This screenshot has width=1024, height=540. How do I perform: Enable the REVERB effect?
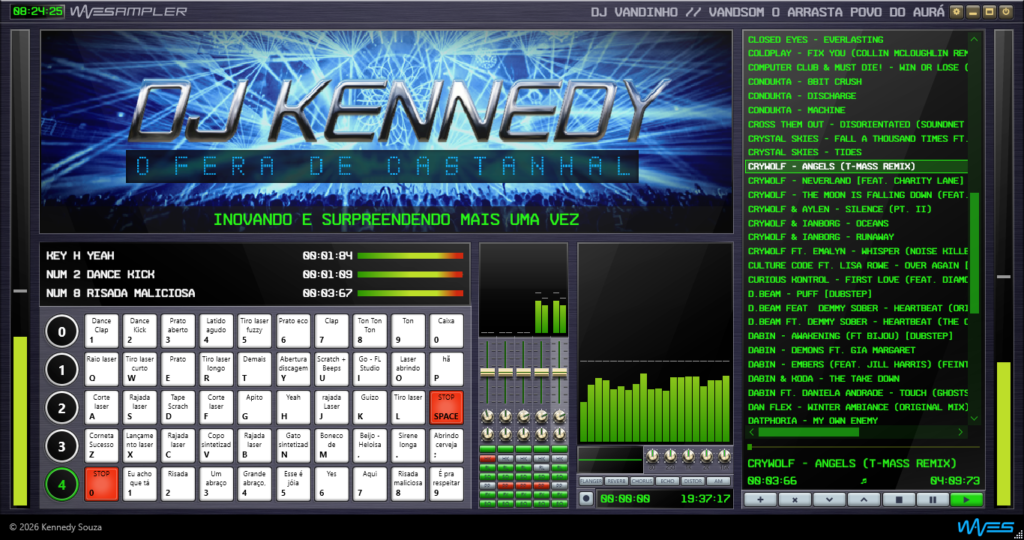(616, 481)
